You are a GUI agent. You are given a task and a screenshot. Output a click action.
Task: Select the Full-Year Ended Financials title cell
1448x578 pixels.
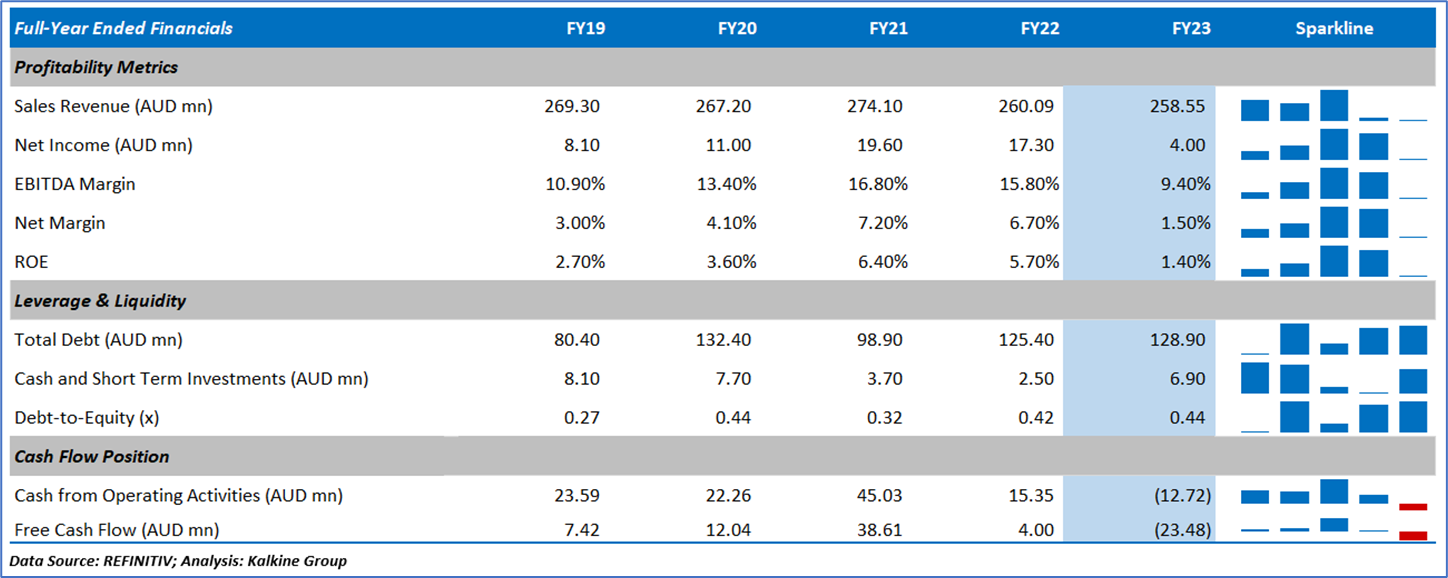[123, 28]
